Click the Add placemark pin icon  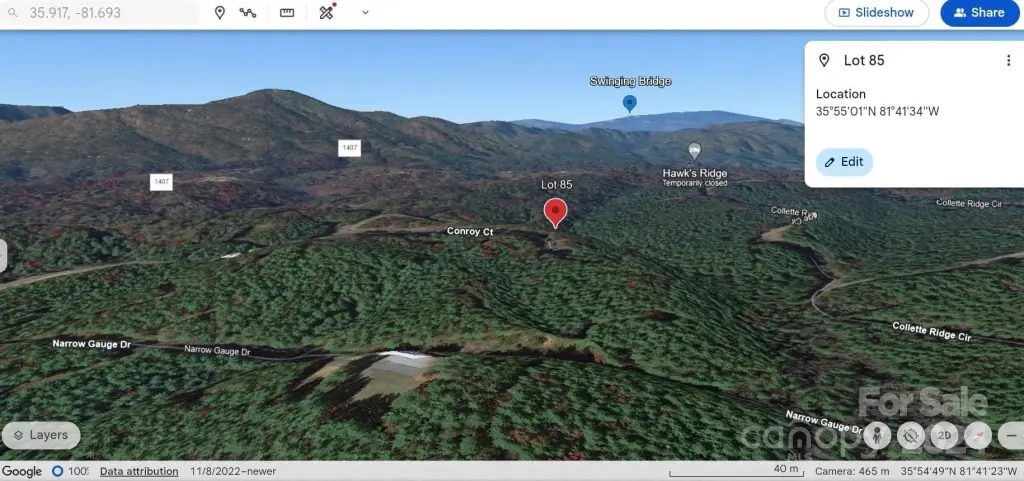click(x=220, y=13)
